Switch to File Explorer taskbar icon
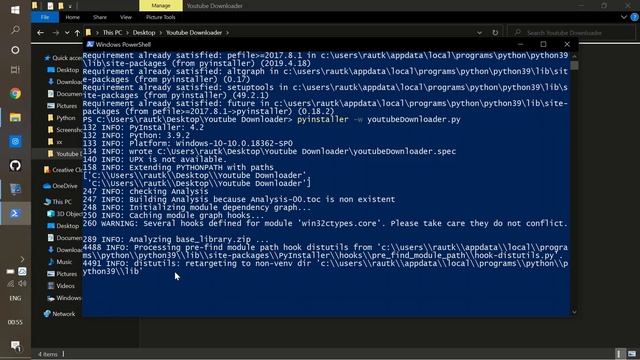 coord(15,118)
